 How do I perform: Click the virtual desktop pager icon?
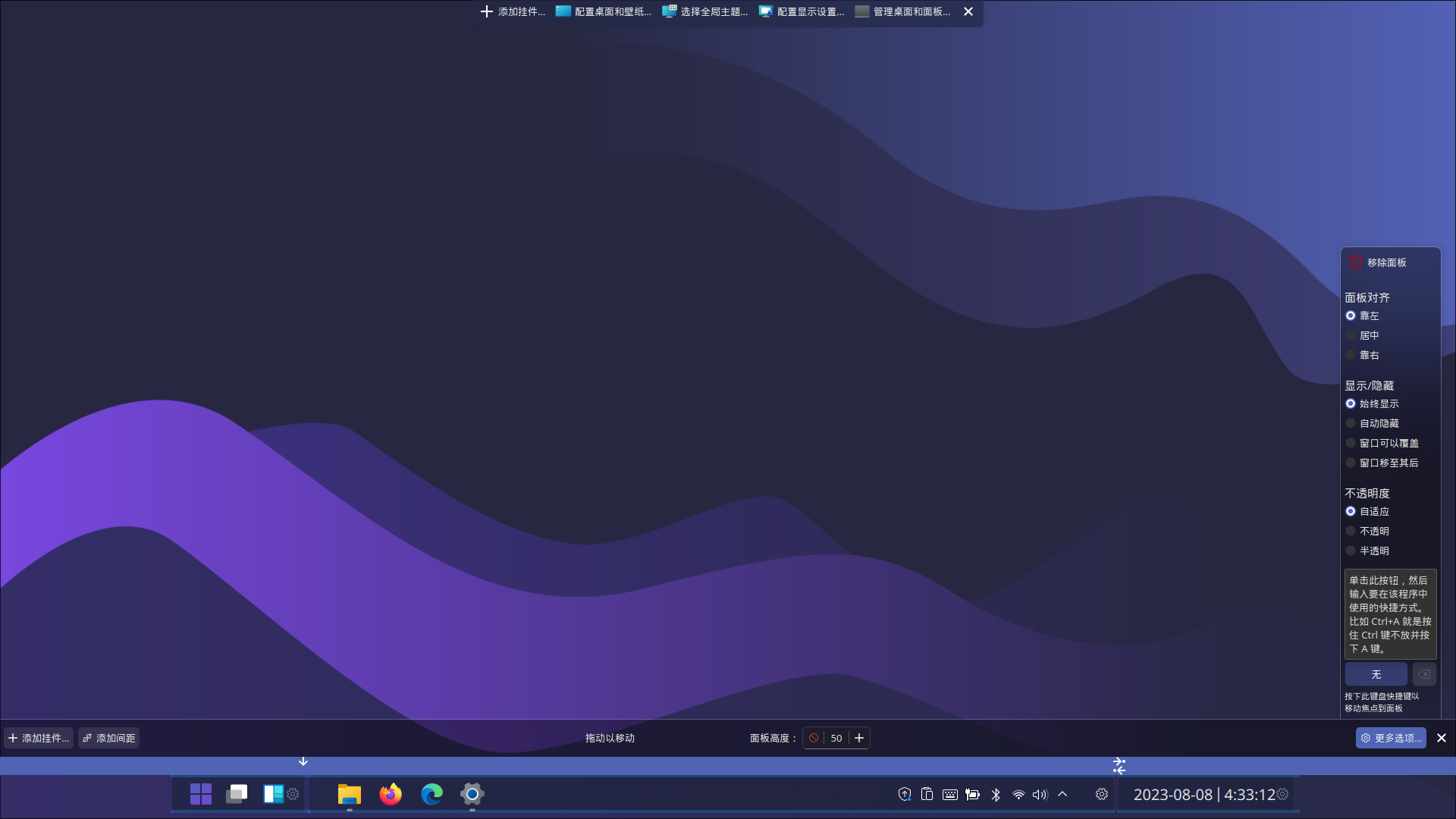tap(237, 794)
